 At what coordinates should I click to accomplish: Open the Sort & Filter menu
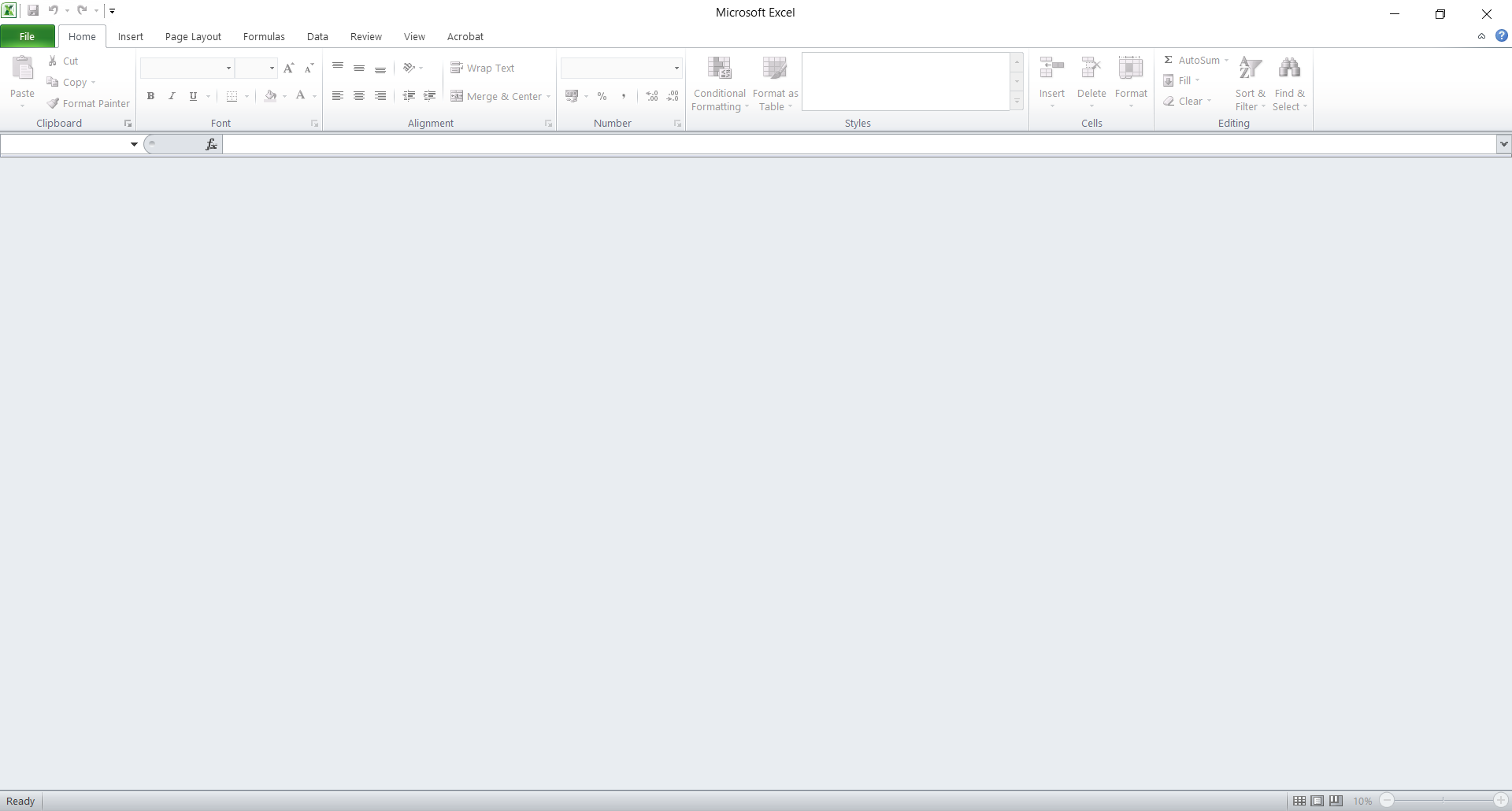tap(1250, 83)
